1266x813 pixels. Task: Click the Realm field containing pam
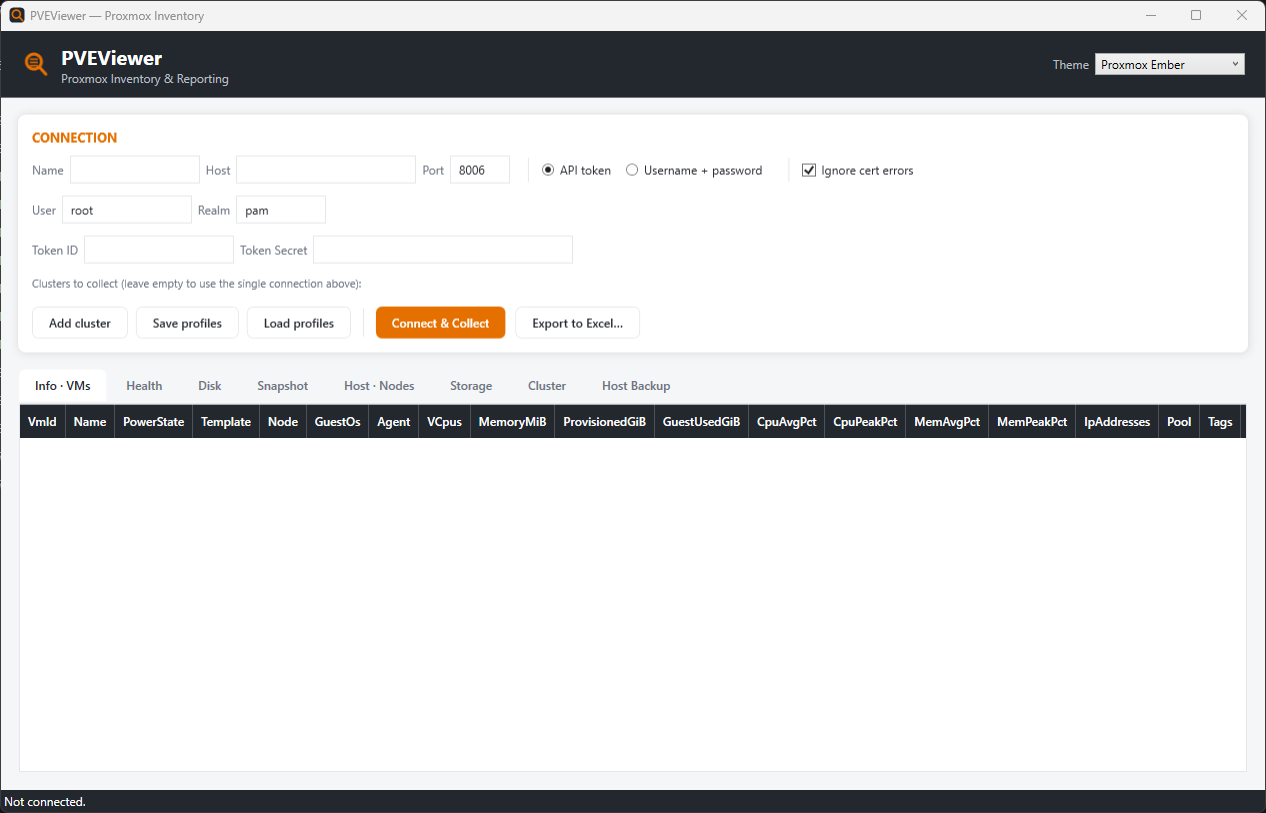point(281,210)
